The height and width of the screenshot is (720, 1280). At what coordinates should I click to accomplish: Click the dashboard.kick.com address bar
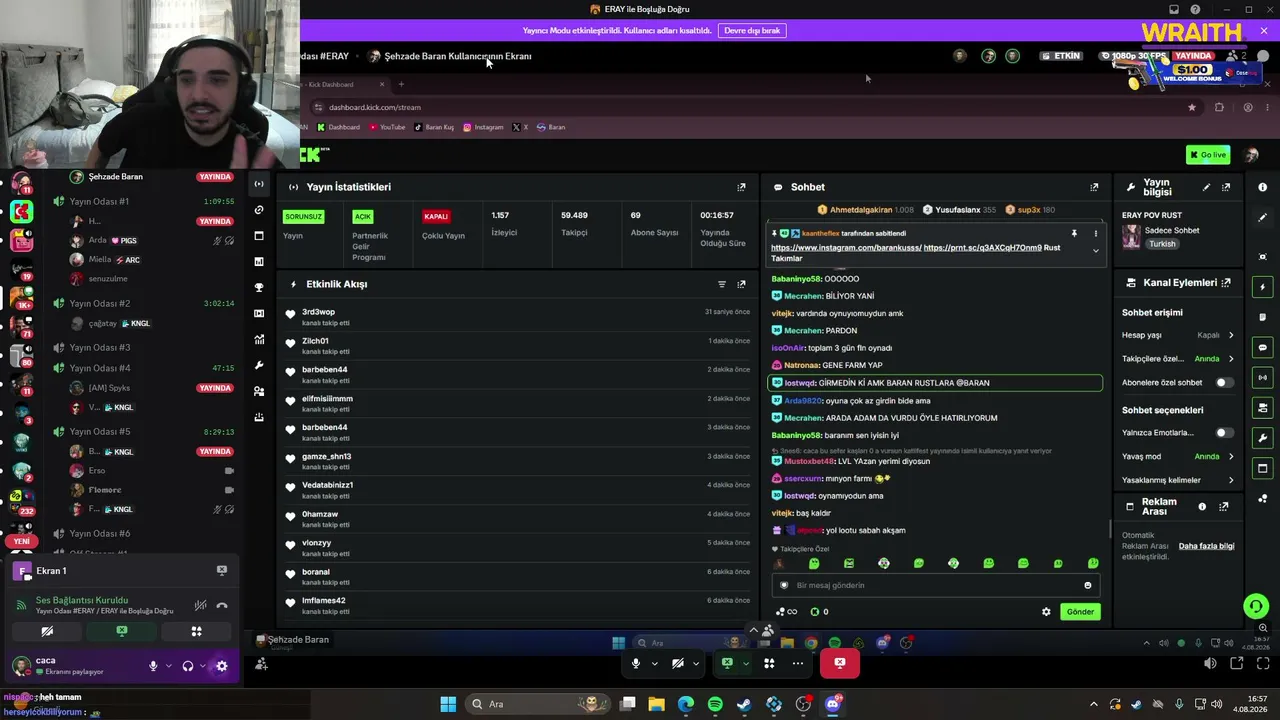tap(750, 107)
